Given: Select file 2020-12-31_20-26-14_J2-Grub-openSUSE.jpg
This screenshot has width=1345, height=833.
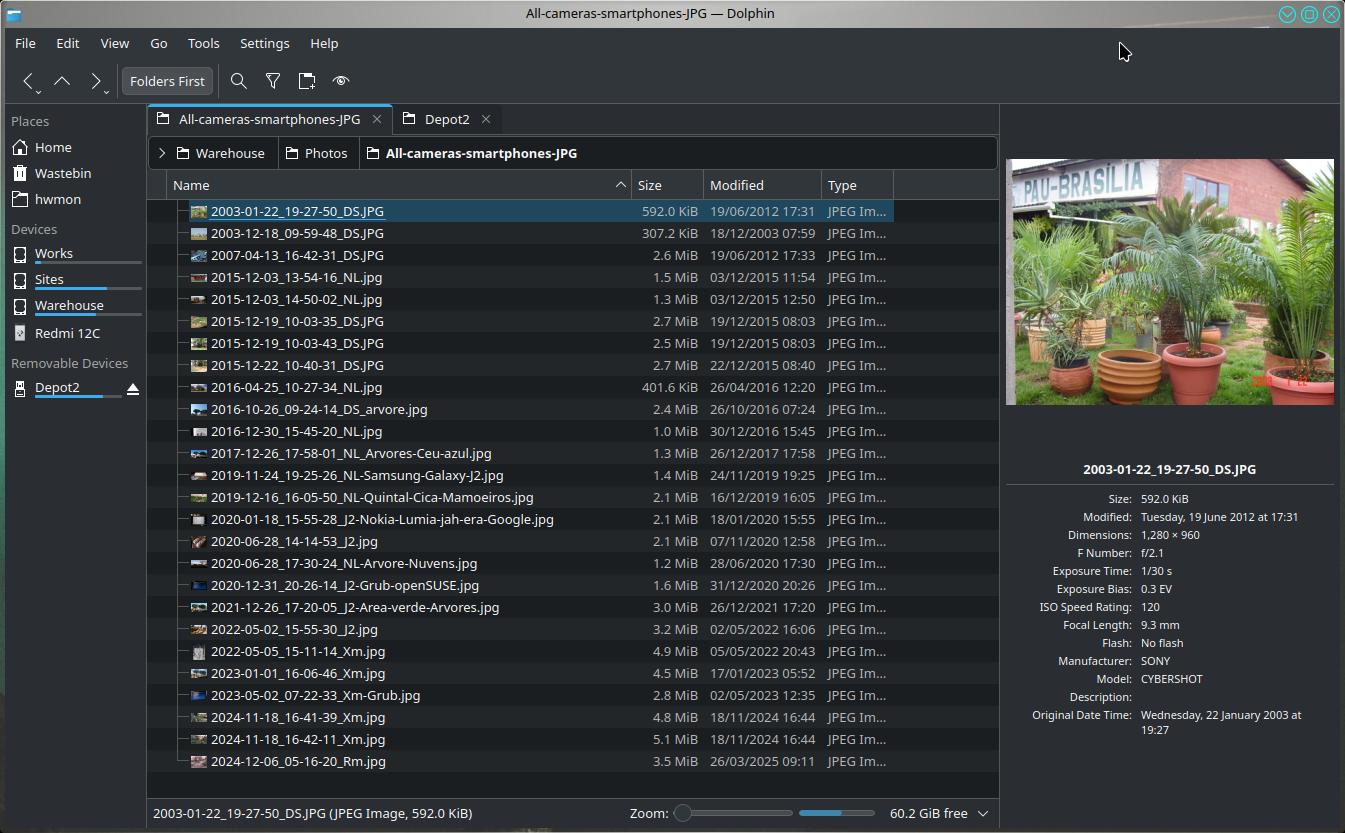Looking at the screenshot, I should tap(344, 585).
